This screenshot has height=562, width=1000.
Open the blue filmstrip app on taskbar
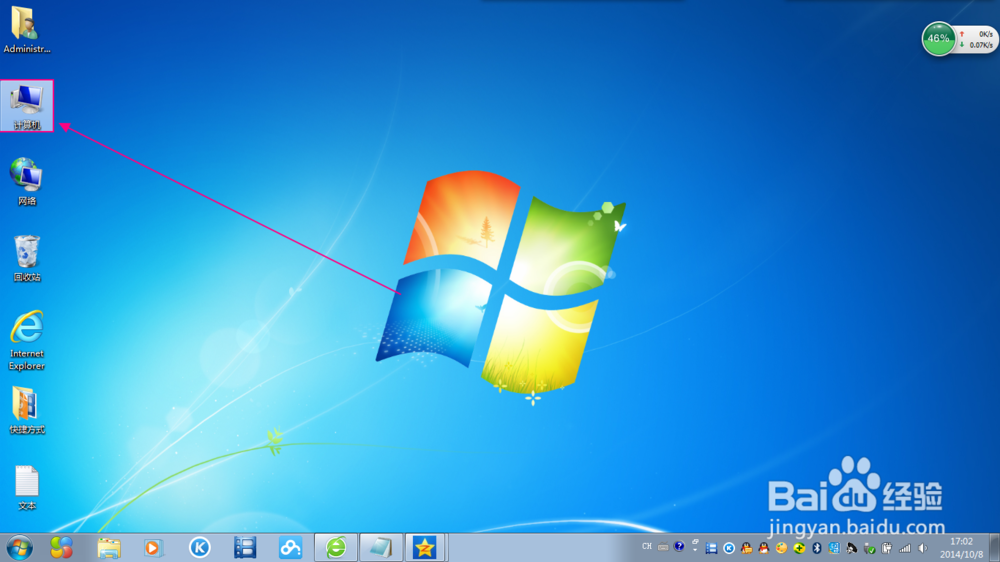[x=245, y=548]
